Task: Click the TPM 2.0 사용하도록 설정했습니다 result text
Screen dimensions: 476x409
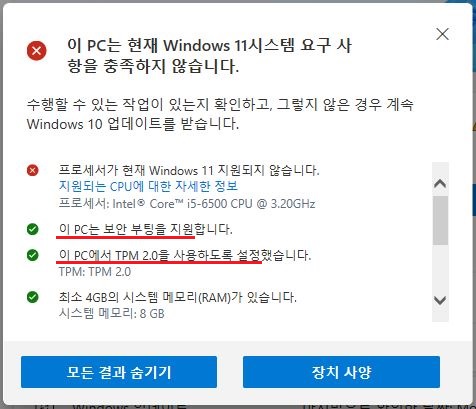Action: click(185, 255)
